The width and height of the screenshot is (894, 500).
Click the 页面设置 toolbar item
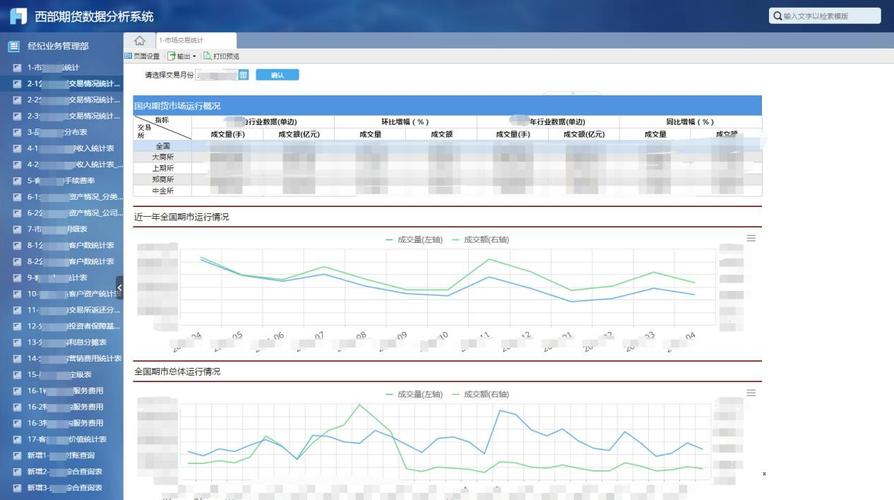pos(143,56)
